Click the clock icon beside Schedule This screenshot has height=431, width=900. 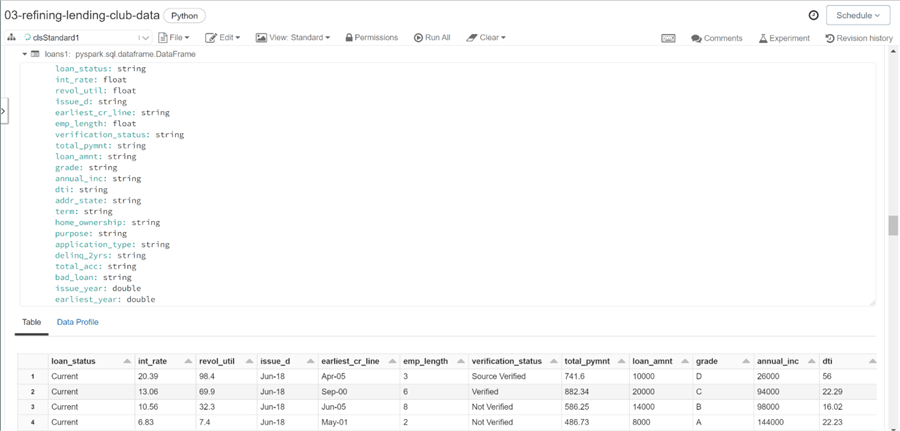tap(813, 15)
